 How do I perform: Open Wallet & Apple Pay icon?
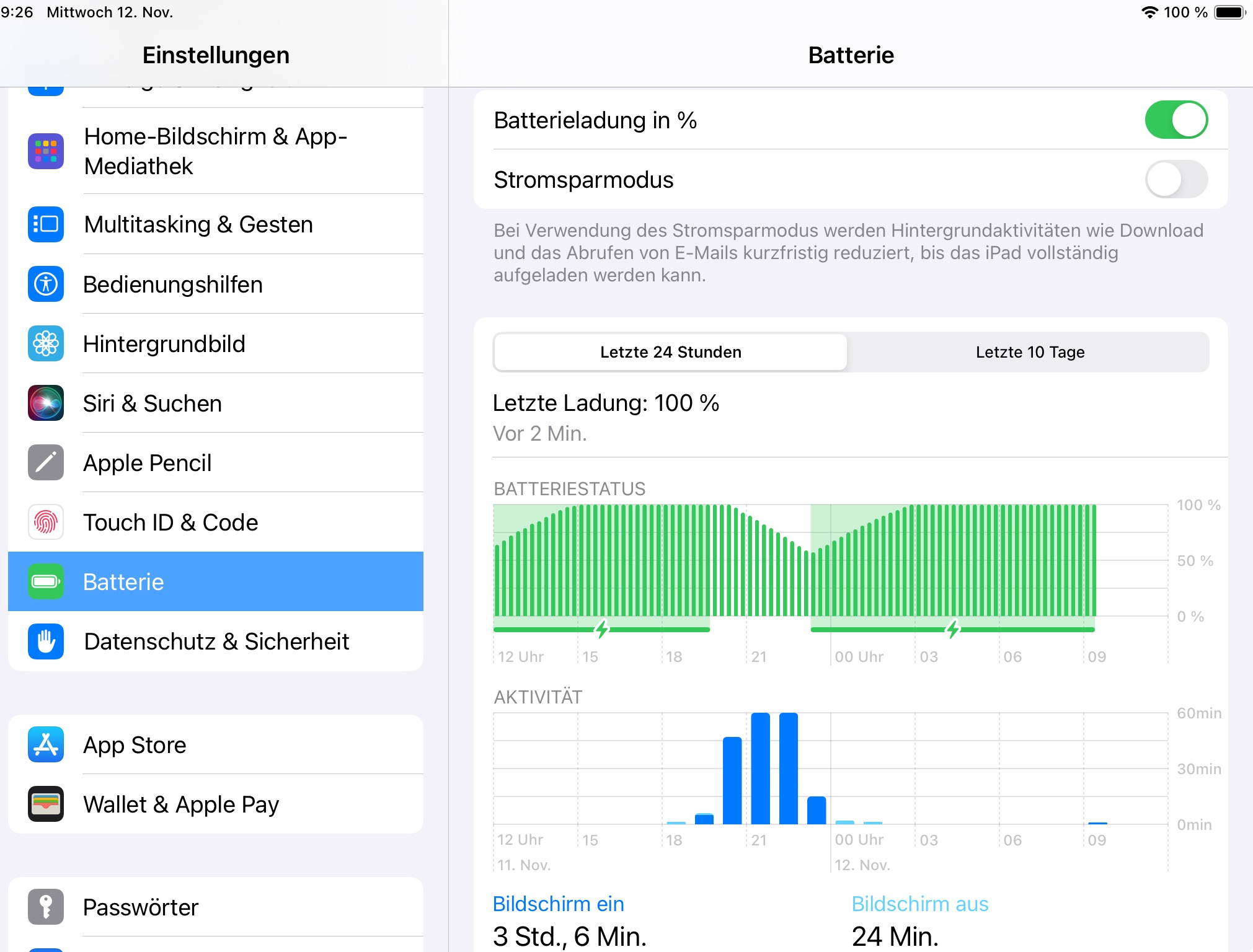point(46,804)
